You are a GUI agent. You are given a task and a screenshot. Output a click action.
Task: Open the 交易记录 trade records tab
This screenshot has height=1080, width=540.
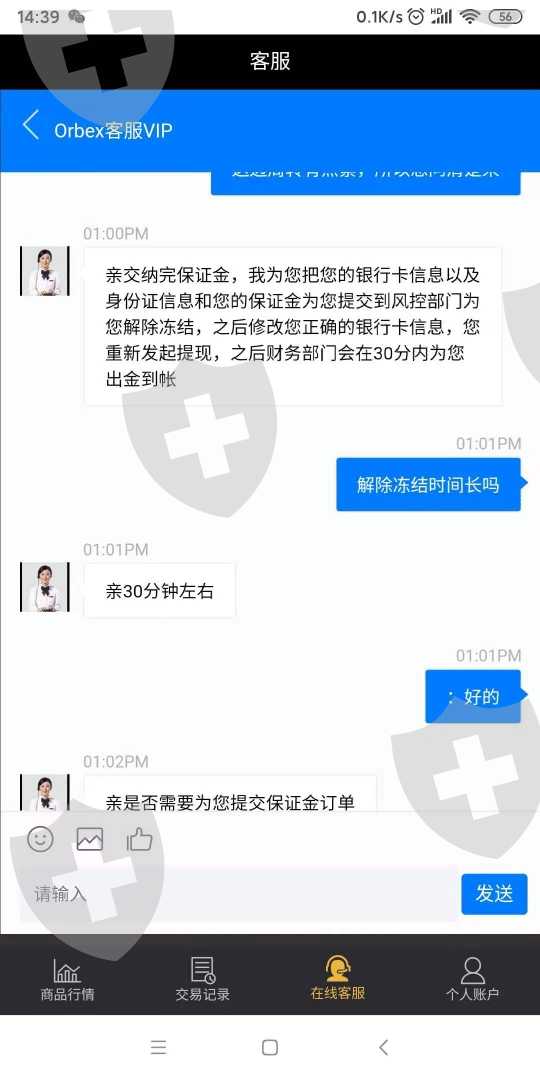point(202,978)
